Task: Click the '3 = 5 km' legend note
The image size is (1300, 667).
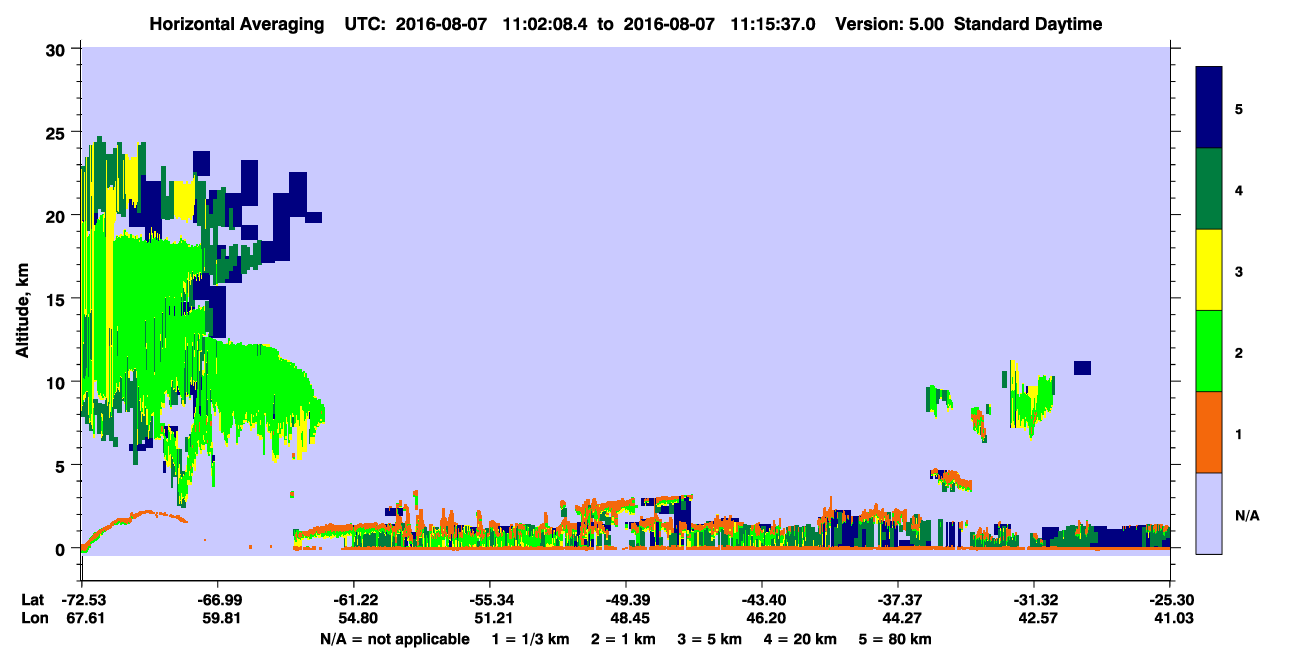Action: 711,639
